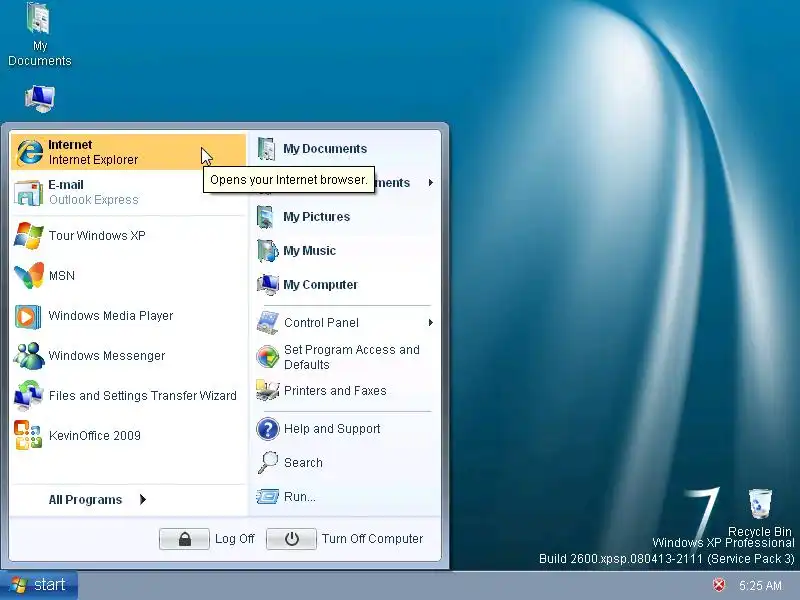Start Windows Media Player icon

[x=28, y=316]
